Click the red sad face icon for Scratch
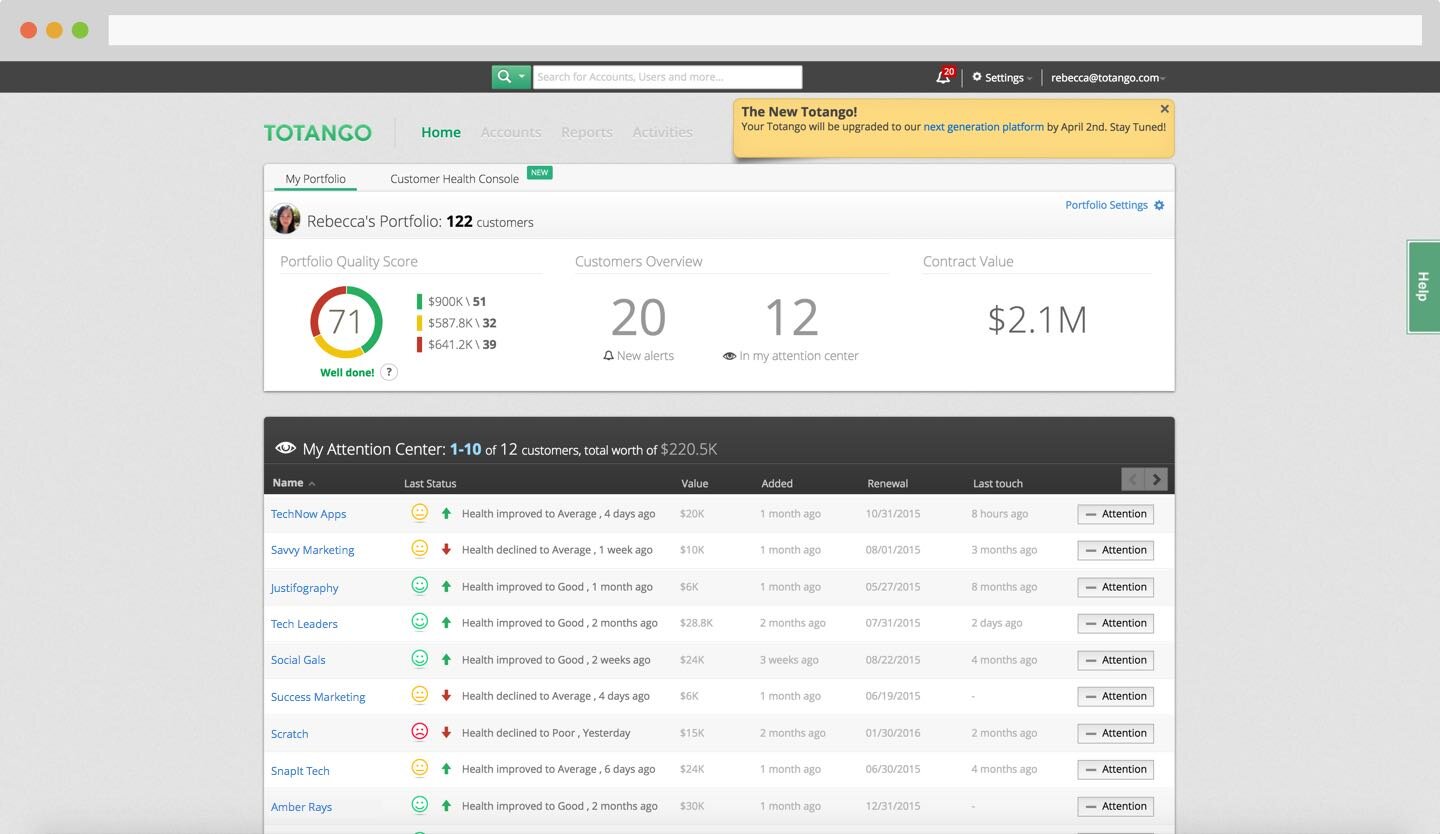Screen dimensions: 1440x834 [420, 731]
